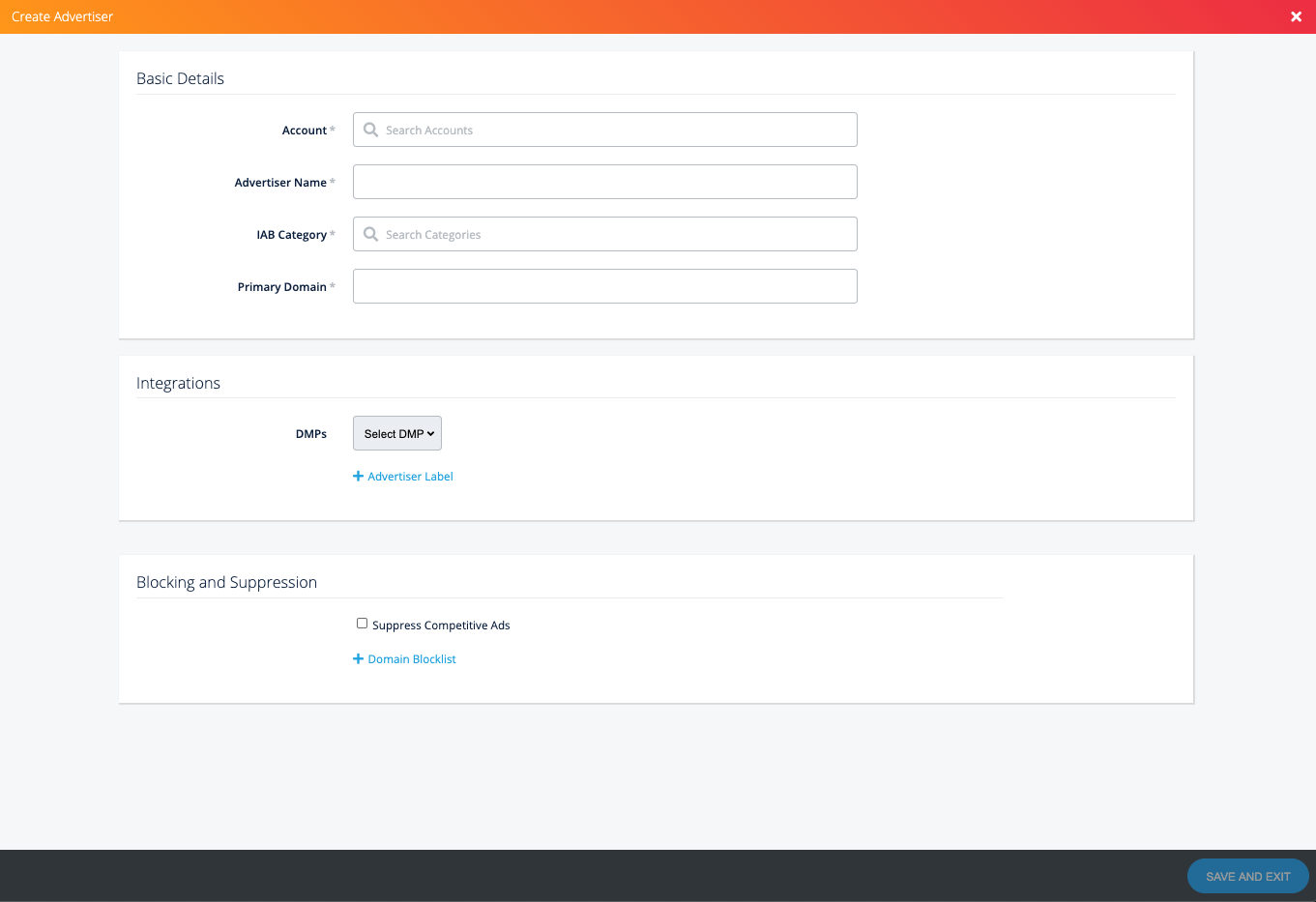The image size is (1316, 902).
Task: Click the plus icon beside Advertiser Label
Action: pyautogui.click(x=358, y=477)
